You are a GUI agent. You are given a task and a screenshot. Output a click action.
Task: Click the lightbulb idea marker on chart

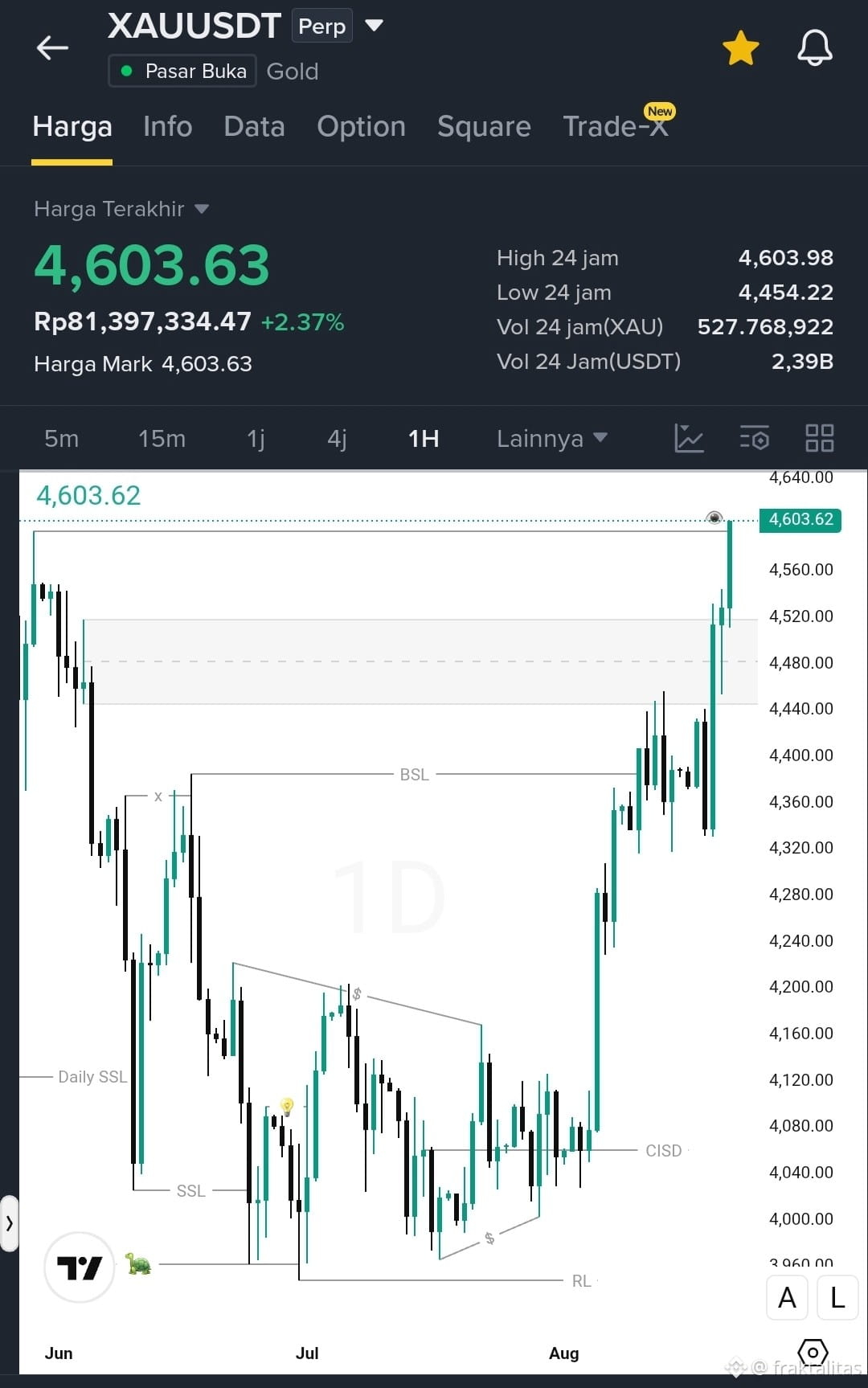286,1107
